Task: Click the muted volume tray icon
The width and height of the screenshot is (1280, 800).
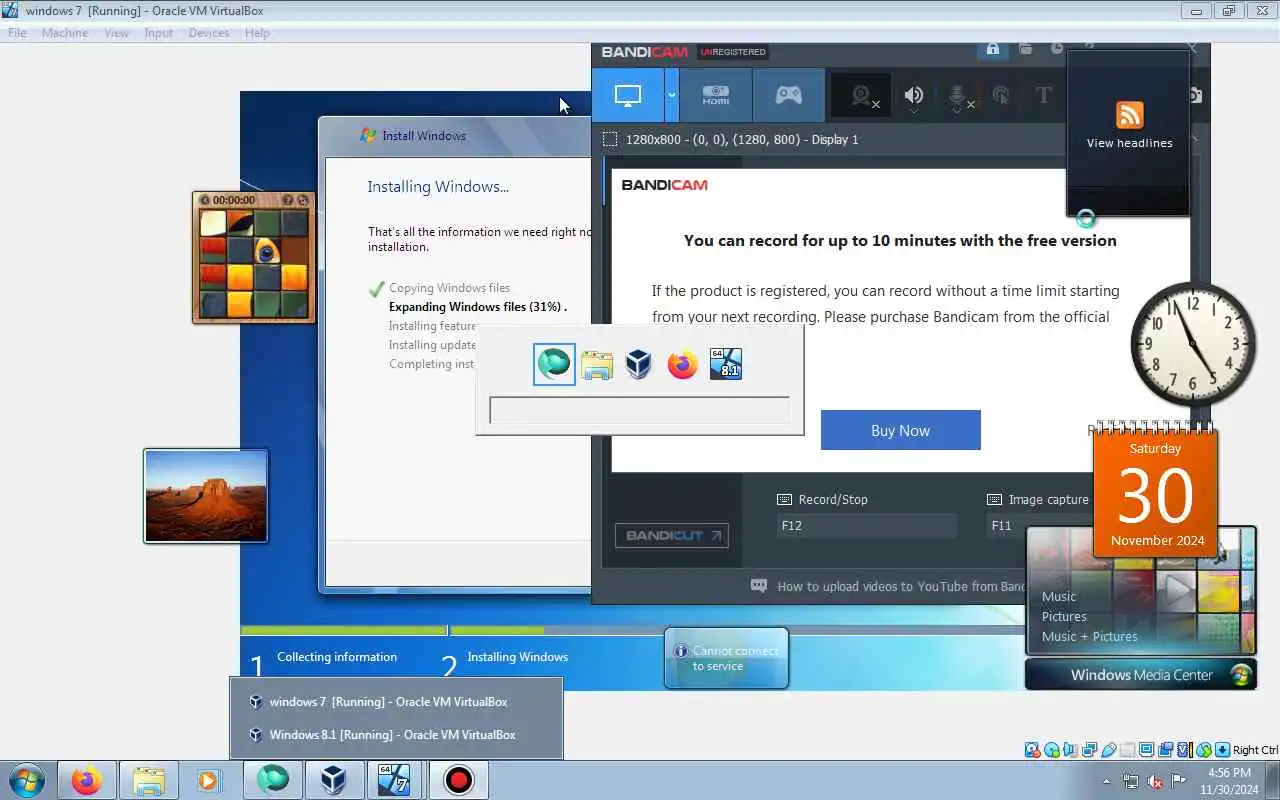Action: (1155, 781)
